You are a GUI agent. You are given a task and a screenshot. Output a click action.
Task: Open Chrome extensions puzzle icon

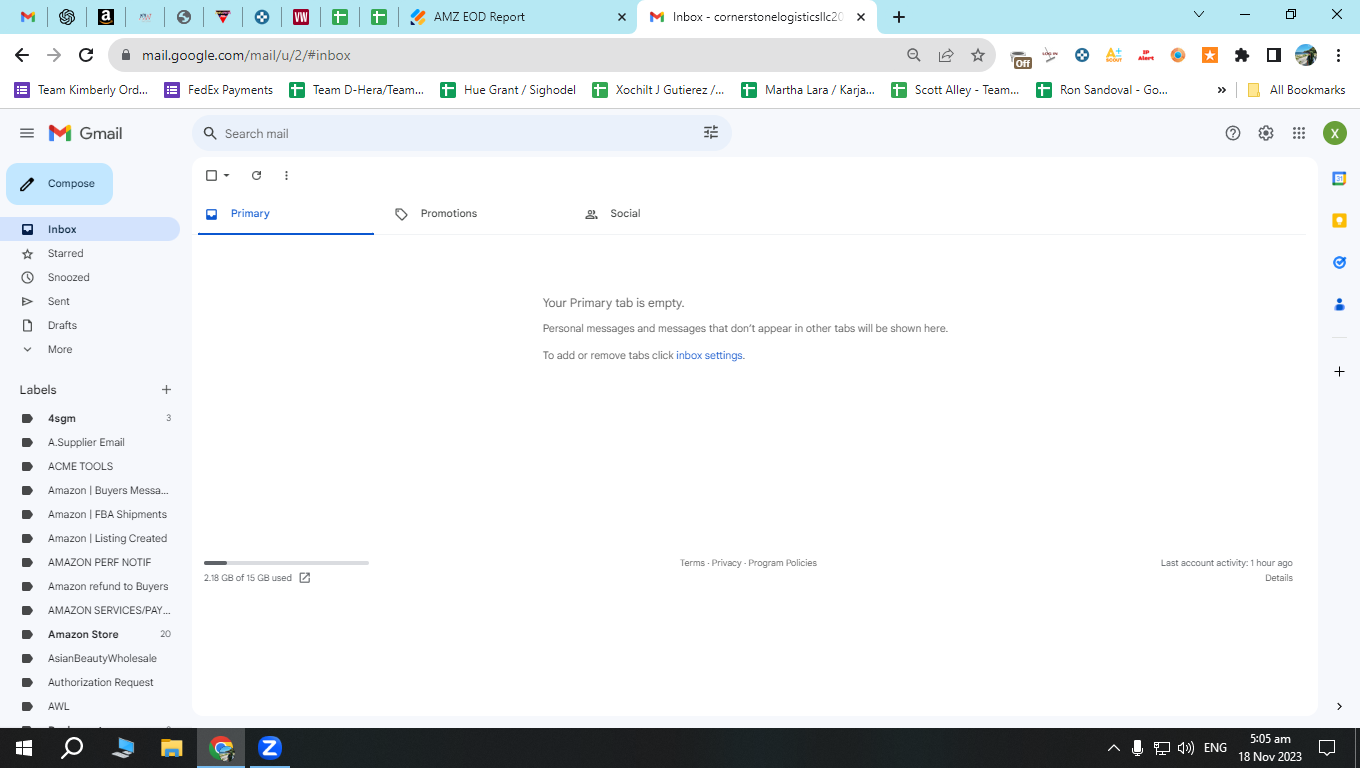1242,55
